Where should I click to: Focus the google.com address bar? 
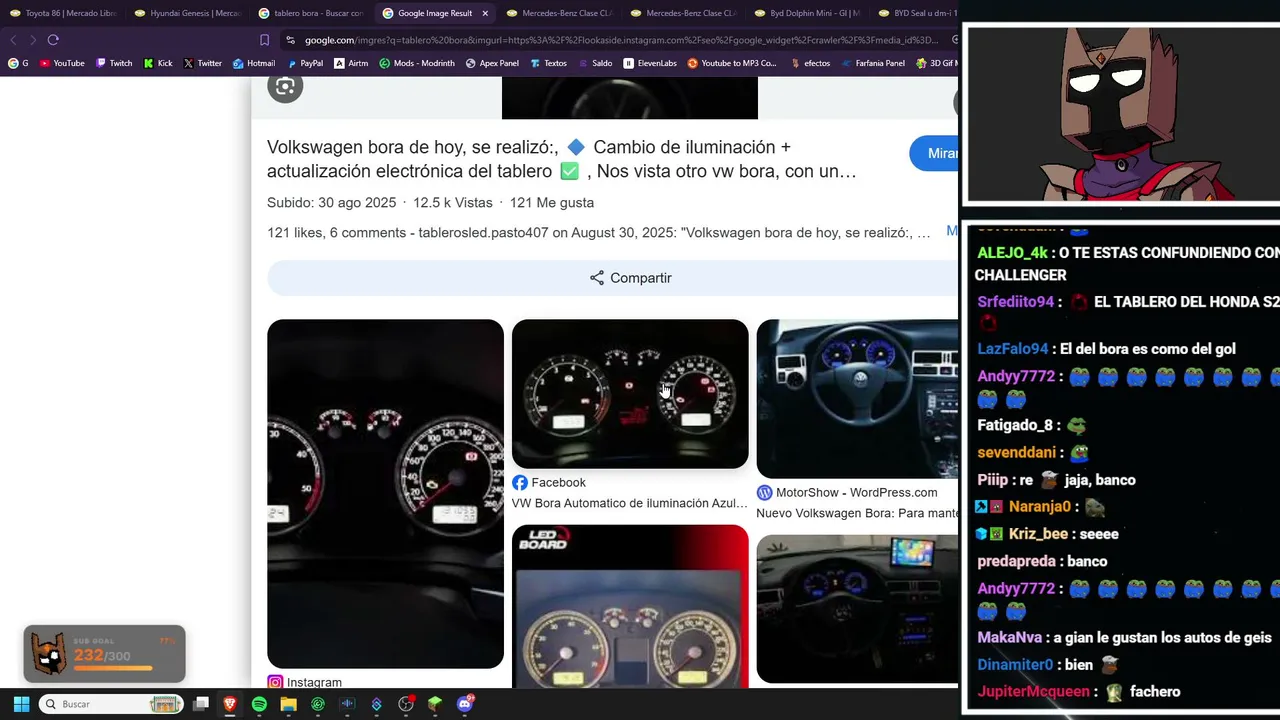point(620,40)
